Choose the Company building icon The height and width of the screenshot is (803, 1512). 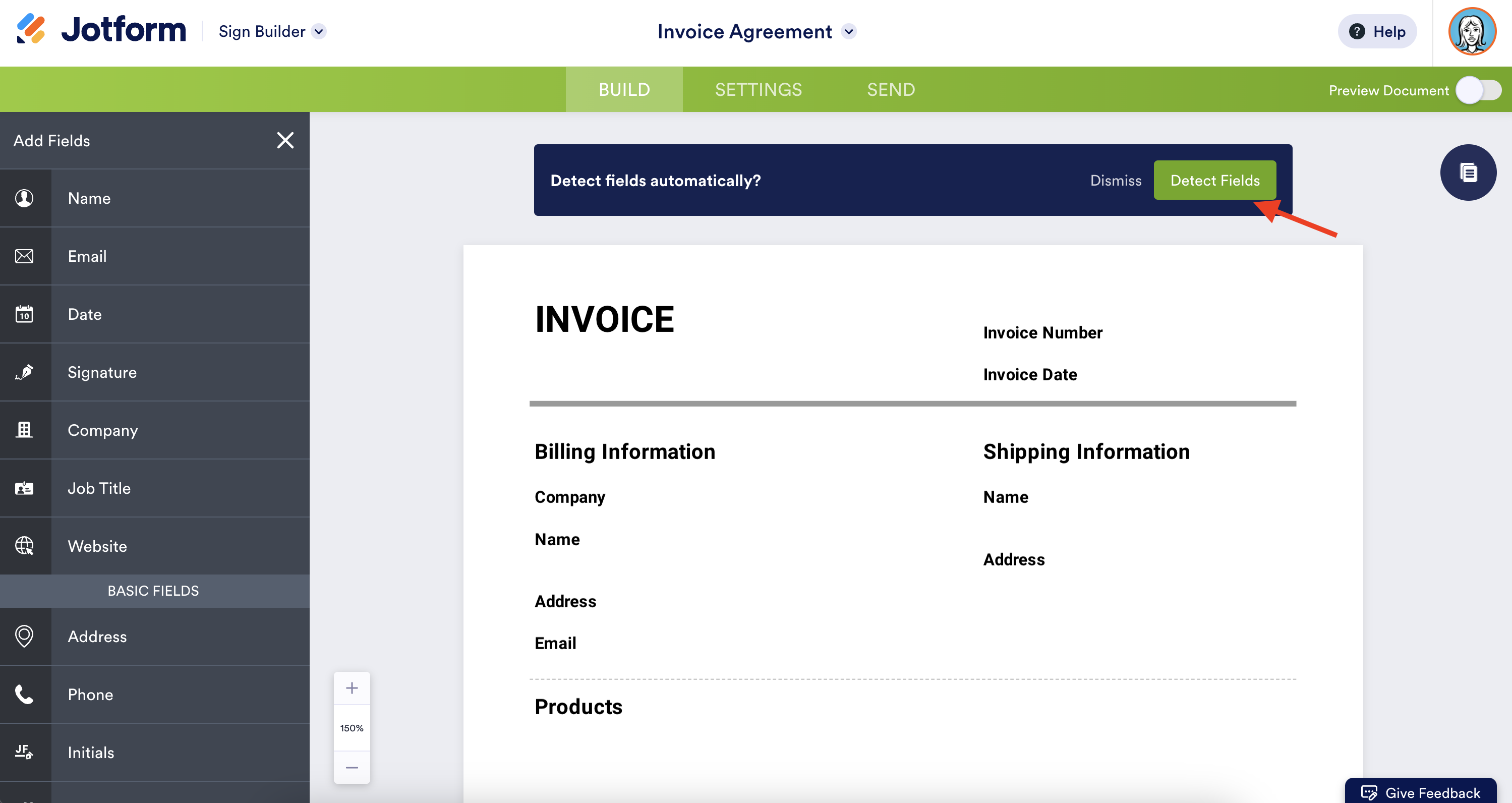click(25, 430)
